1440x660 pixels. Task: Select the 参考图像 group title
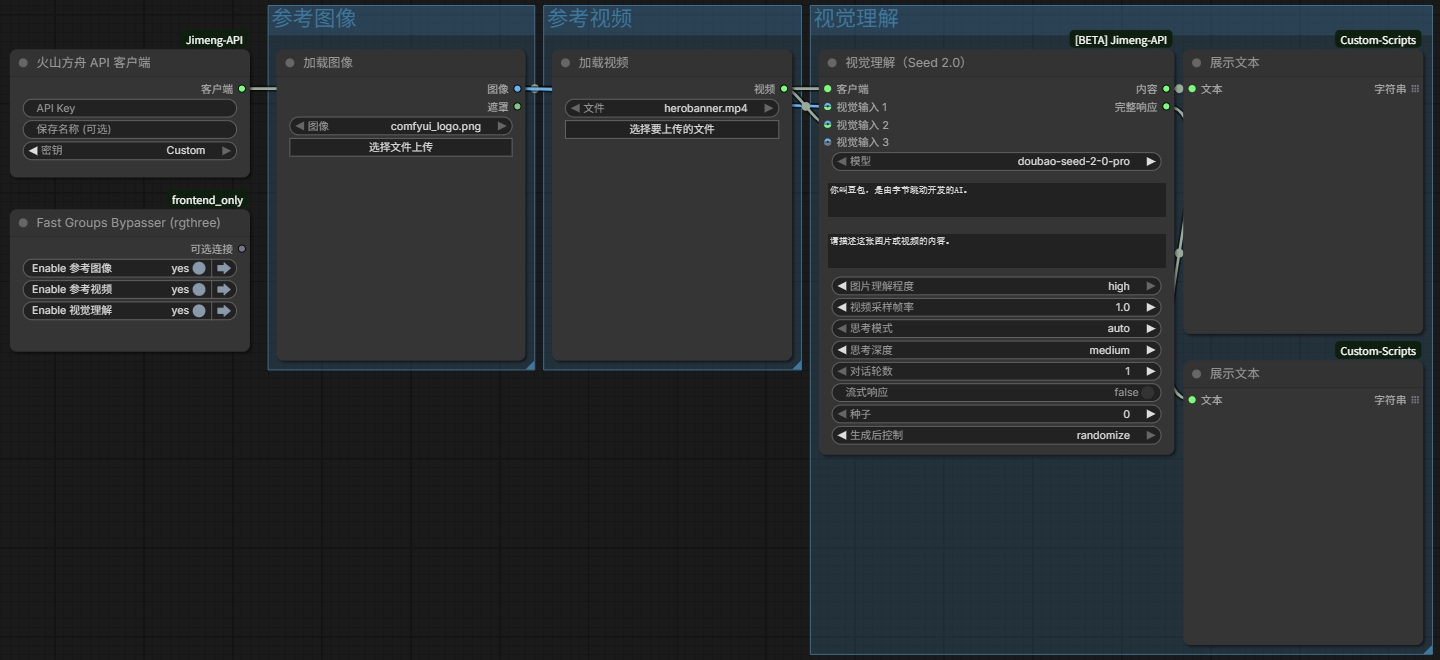(314, 18)
